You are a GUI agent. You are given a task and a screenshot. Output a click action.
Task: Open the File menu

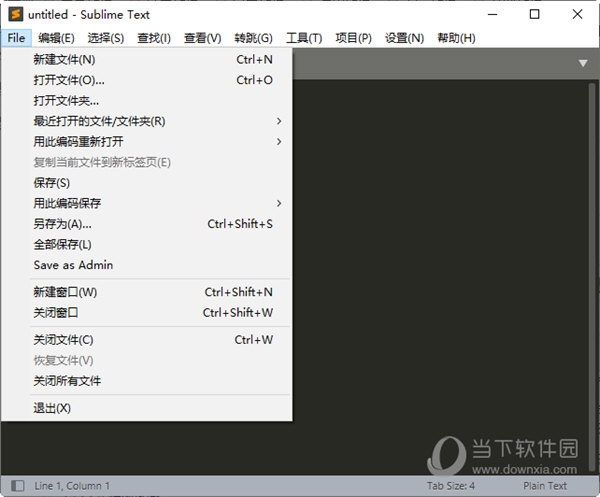coord(16,38)
